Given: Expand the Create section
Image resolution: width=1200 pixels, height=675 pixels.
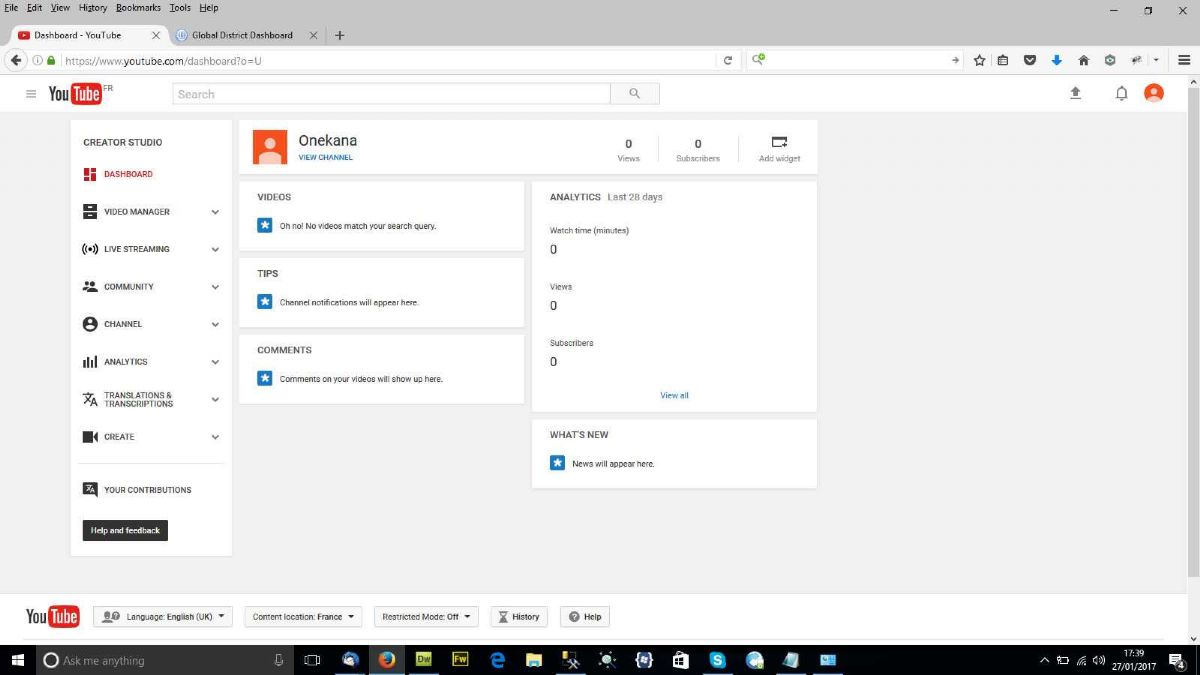Looking at the screenshot, I should [x=215, y=437].
